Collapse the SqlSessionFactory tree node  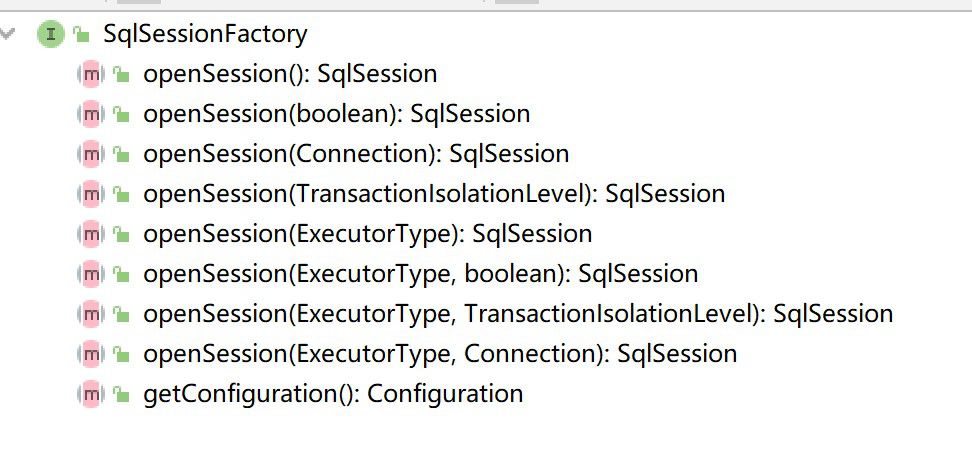tap(7, 33)
